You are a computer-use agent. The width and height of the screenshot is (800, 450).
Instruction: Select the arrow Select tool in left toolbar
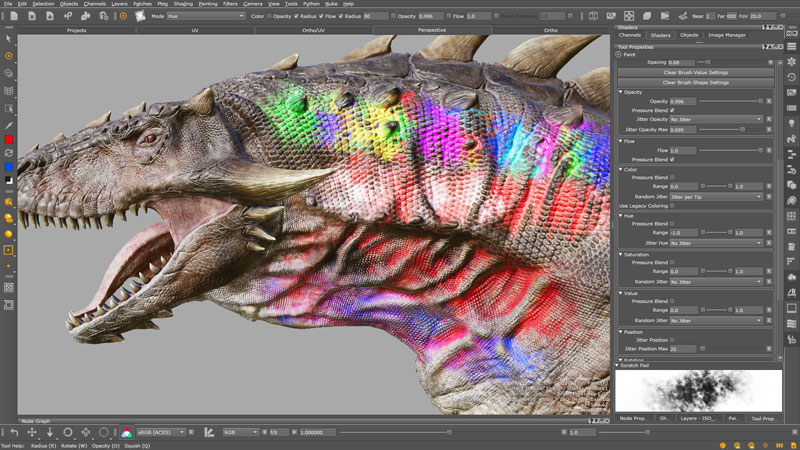click(9, 39)
